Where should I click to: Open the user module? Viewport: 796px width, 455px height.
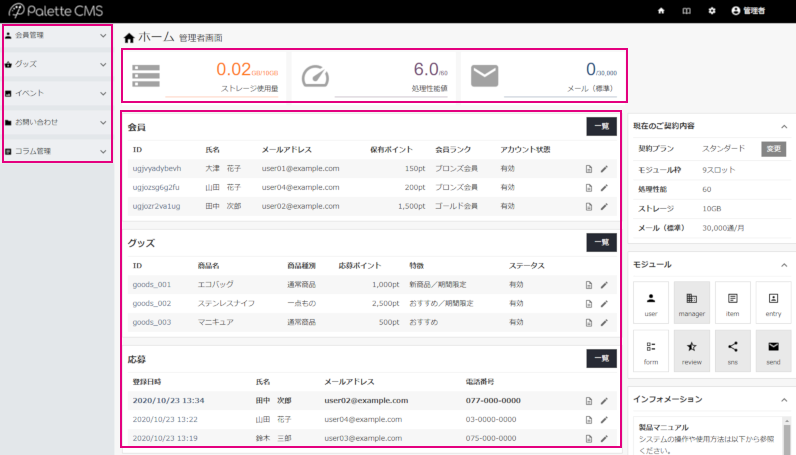[x=651, y=303]
